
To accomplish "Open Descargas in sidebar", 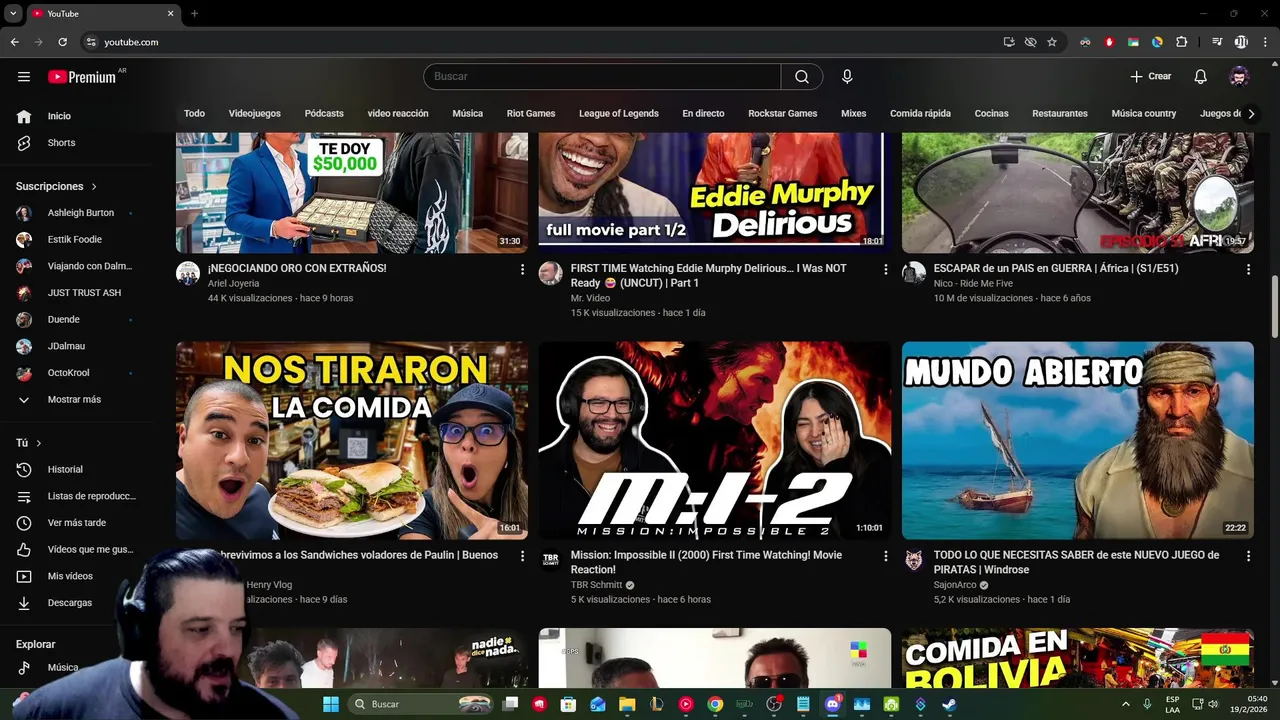I will (x=75, y=603).
